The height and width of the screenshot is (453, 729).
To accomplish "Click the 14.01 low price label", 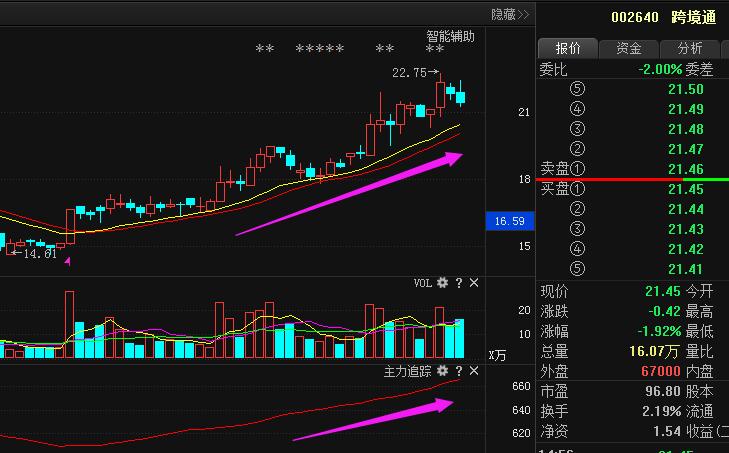I will (40, 253).
